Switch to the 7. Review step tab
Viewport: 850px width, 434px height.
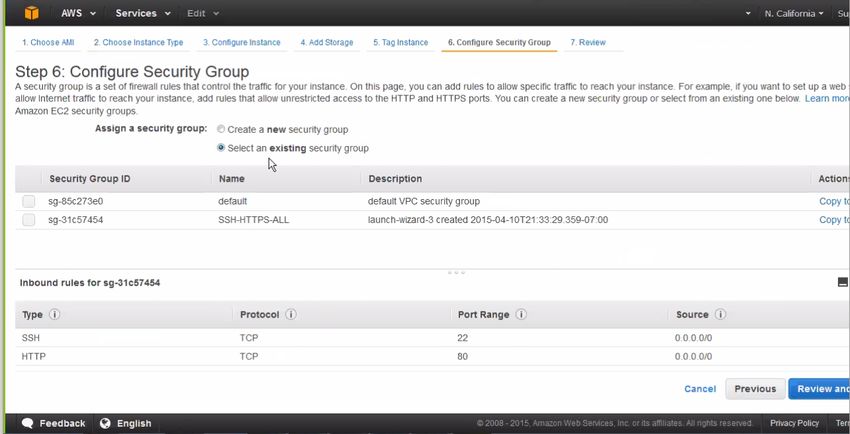pyautogui.click(x=588, y=42)
